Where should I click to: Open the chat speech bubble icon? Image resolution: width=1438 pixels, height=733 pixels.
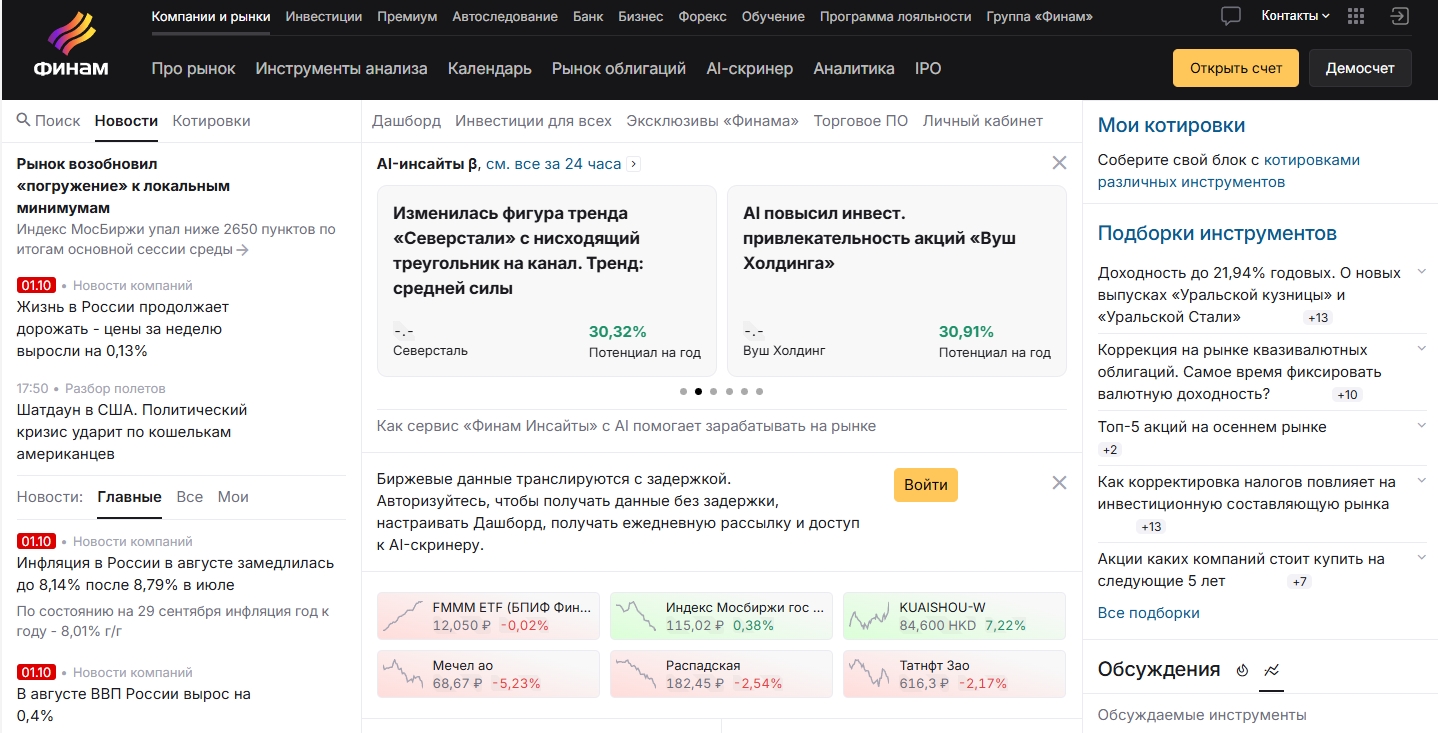(1231, 16)
